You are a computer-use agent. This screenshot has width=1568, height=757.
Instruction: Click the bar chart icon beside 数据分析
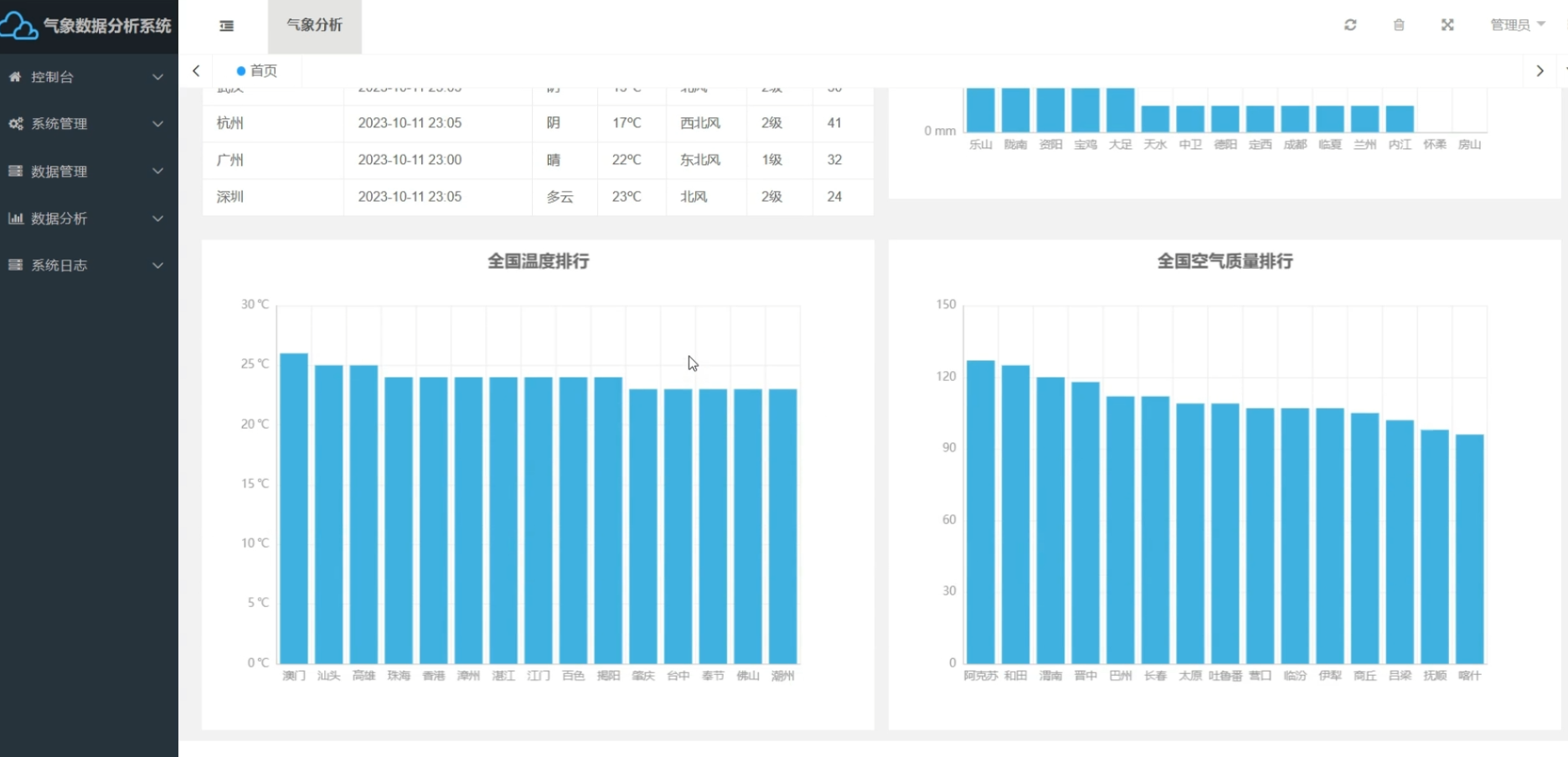pyautogui.click(x=15, y=218)
